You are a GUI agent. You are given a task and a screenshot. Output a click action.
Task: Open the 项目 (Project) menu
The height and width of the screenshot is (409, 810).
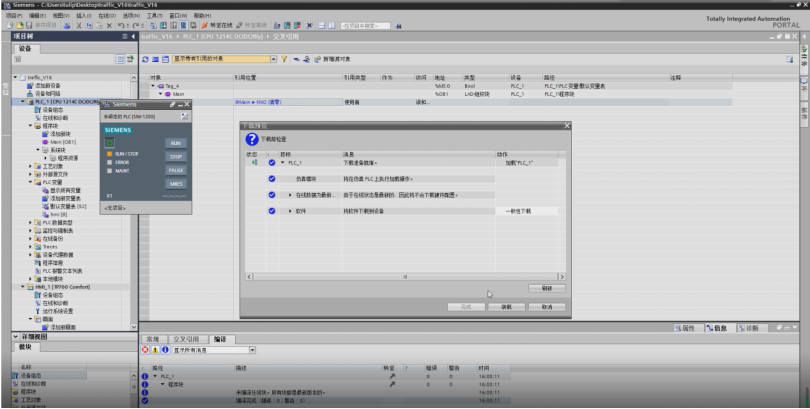point(14,16)
